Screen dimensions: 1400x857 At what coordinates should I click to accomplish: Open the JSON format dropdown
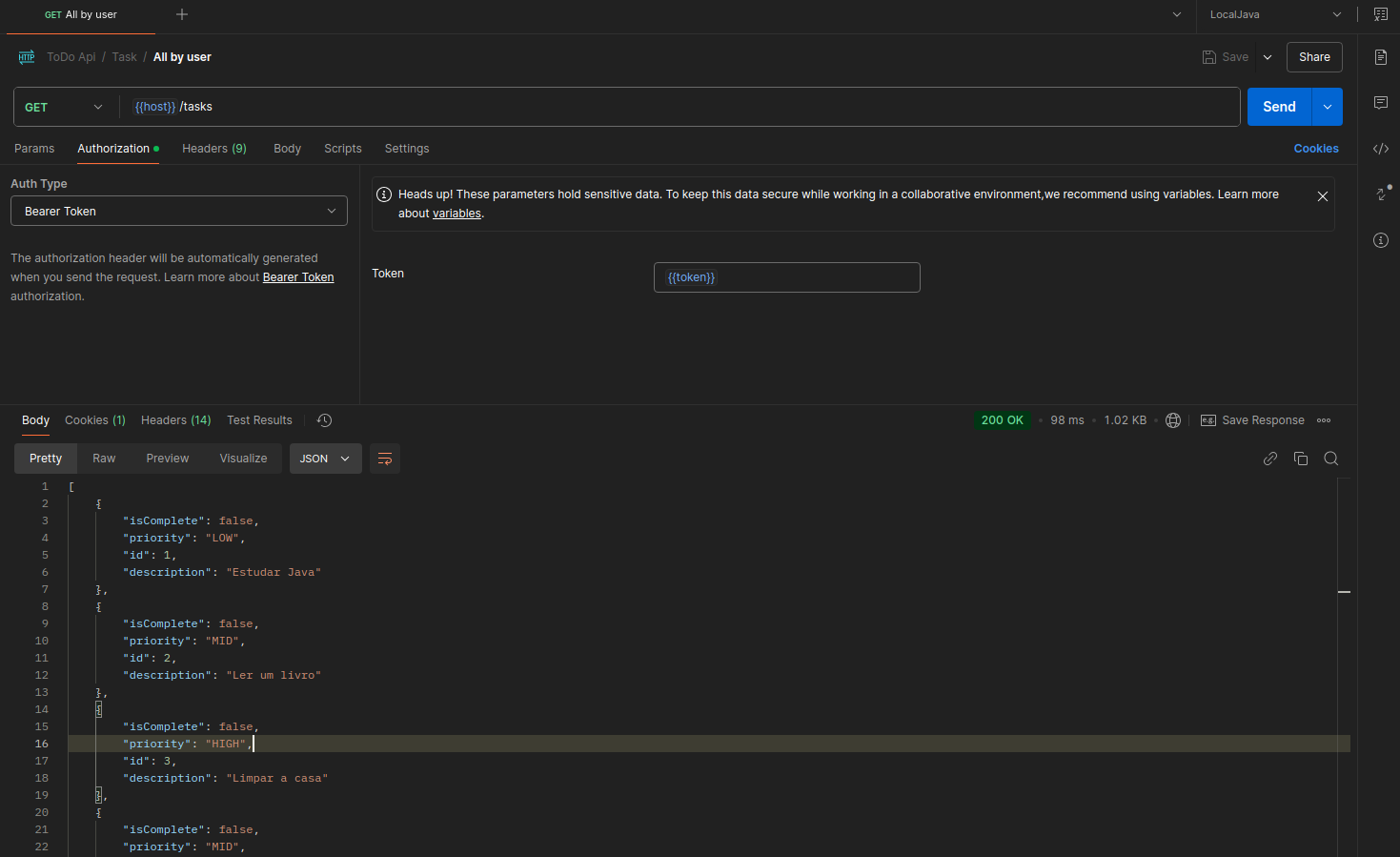pos(325,459)
